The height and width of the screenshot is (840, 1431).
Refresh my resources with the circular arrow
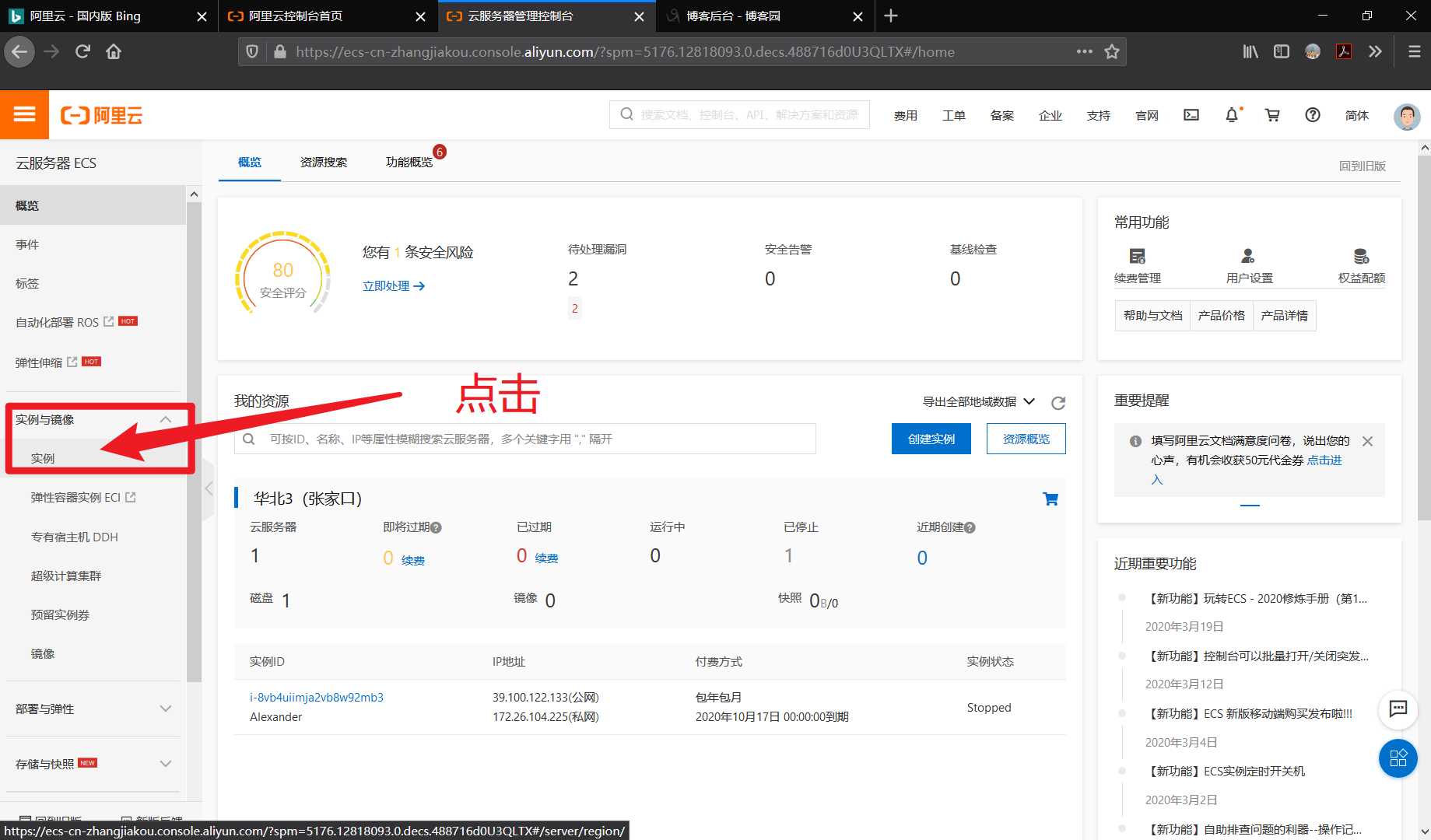[x=1058, y=403]
